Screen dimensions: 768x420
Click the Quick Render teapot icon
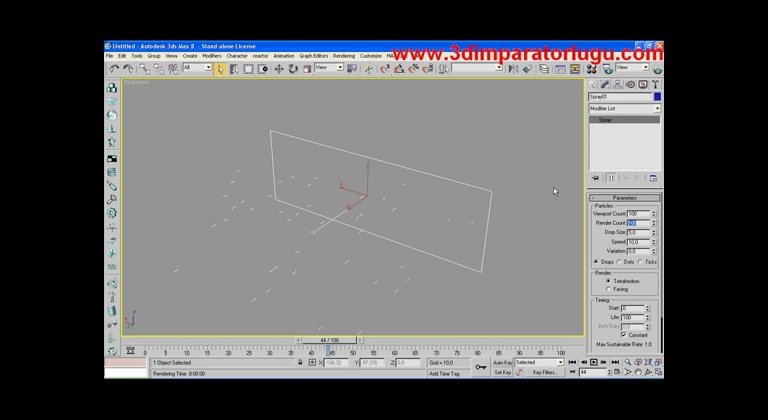point(657,70)
